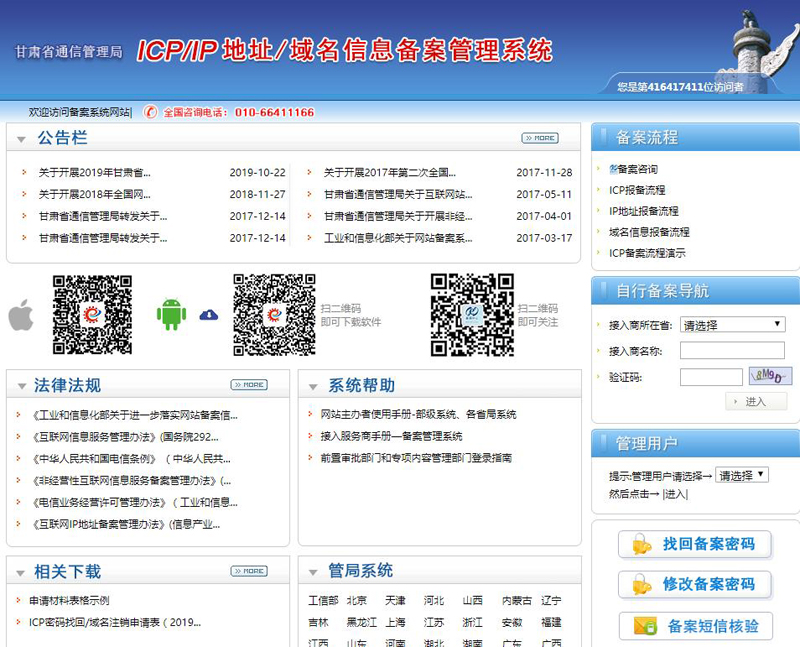Click the 验证码 input field
800x647 pixels.
click(x=710, y=377)
